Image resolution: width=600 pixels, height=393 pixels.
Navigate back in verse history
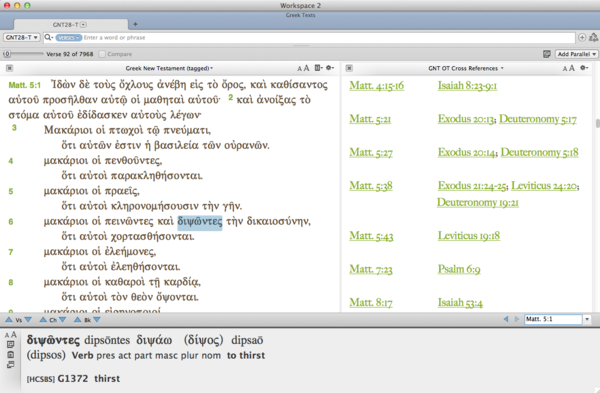[x=506, y=319]
